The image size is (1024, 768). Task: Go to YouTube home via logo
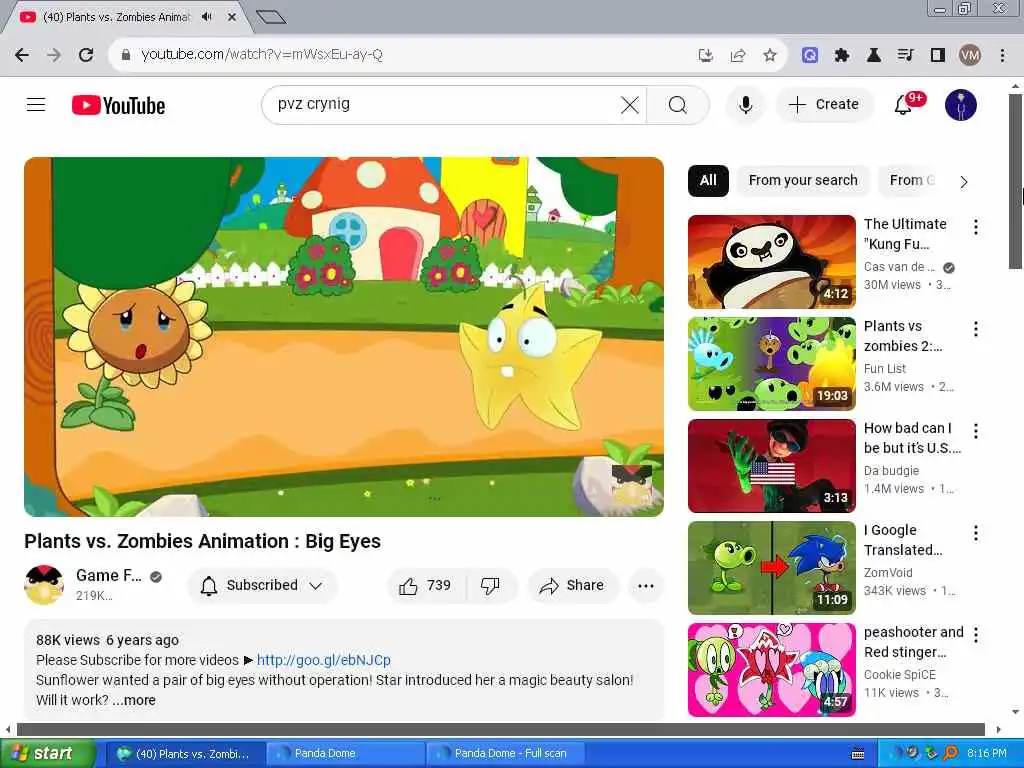coord(118,105)
